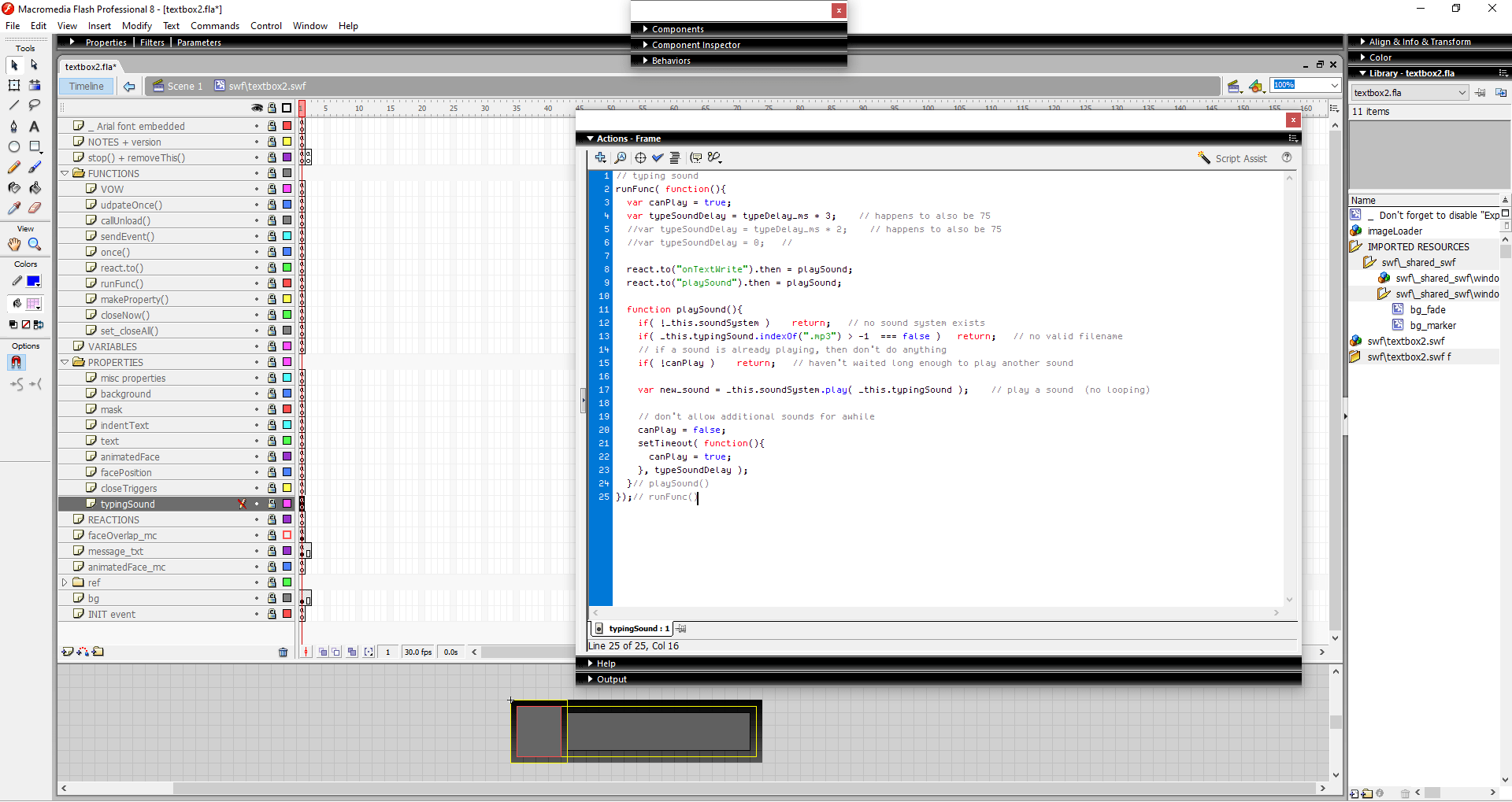Open Find in the Actions panel
Screen dimensions: 1512x802
tap(621, 157)
